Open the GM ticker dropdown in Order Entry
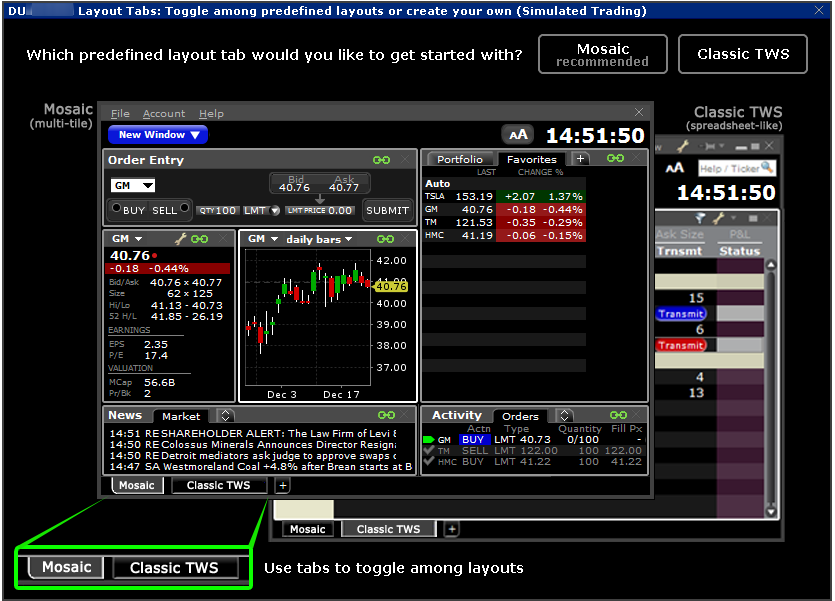The width and height of the screenshot is (835, 601). [x=133, y=185]
